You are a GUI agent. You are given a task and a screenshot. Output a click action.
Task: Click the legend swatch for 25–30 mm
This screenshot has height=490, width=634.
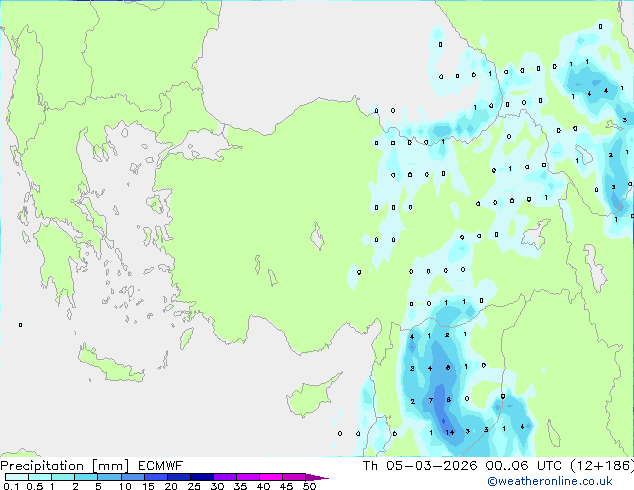click(x=202, y=477)
